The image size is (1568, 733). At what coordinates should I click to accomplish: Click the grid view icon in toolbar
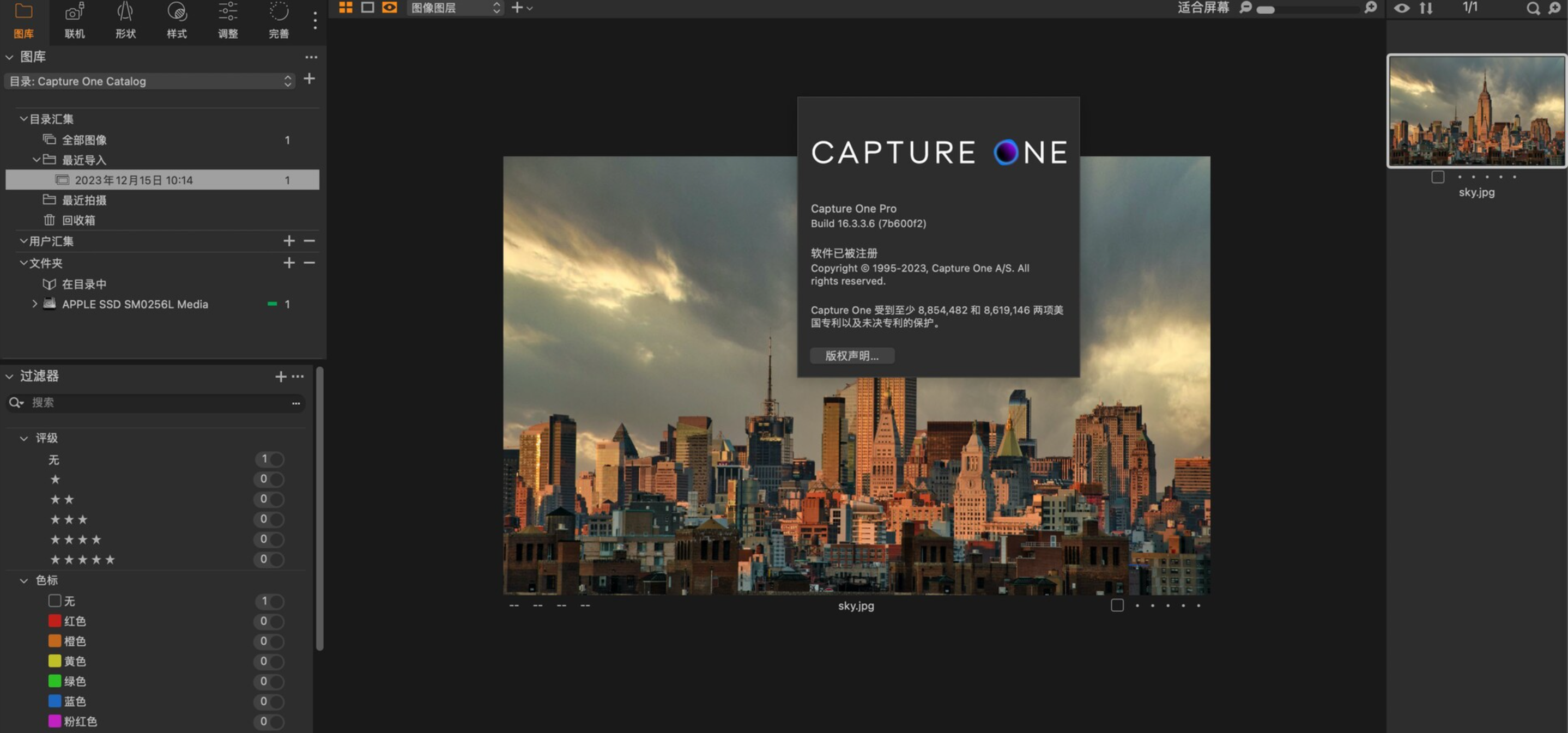tap(345, 7)
